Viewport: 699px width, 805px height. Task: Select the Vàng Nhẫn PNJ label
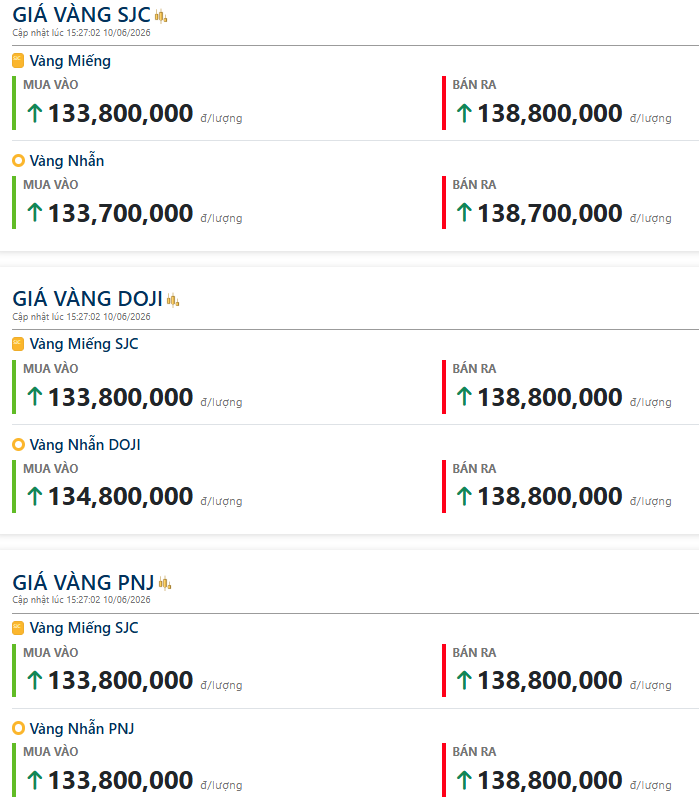tap(82, 729)
